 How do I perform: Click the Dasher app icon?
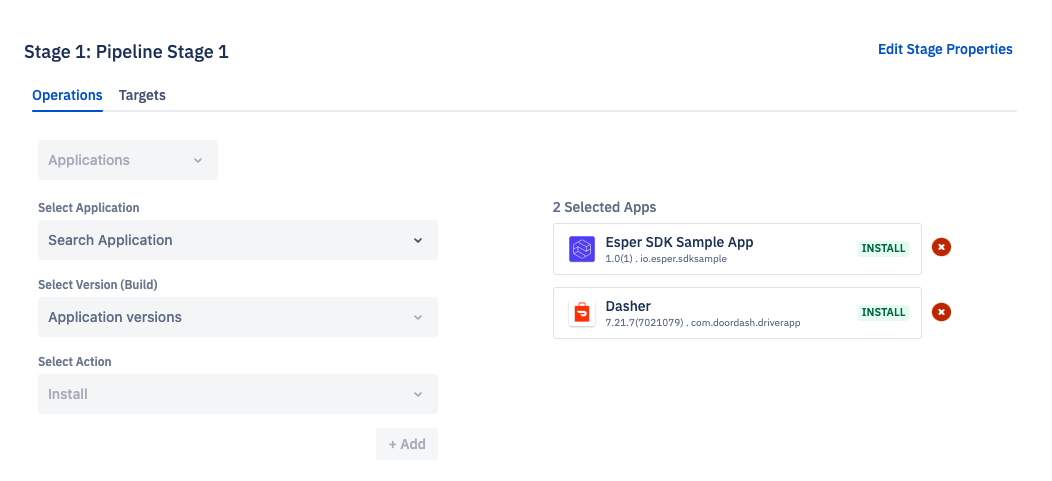(x=582, y=313)
